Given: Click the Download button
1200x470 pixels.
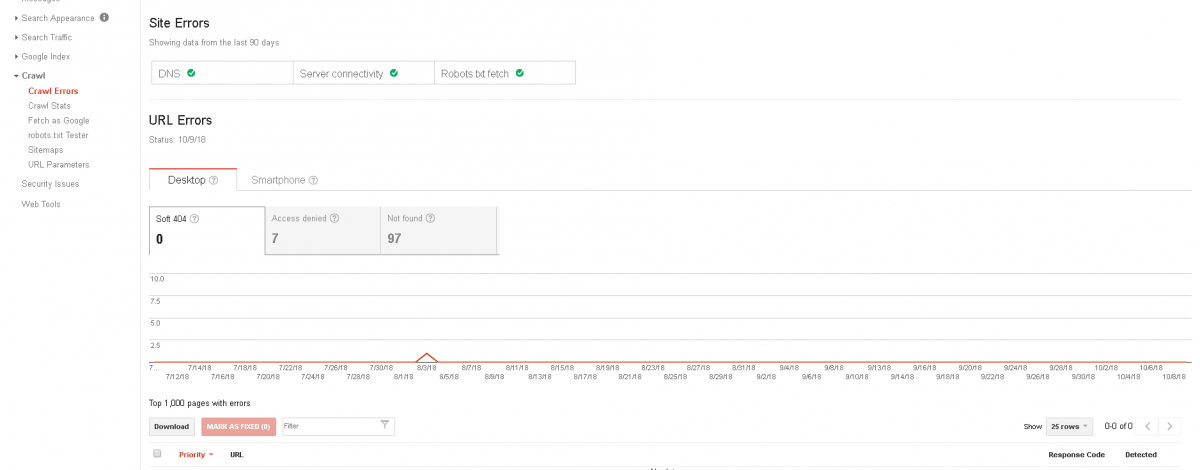Looking at the screenshot, I should 171,426.
